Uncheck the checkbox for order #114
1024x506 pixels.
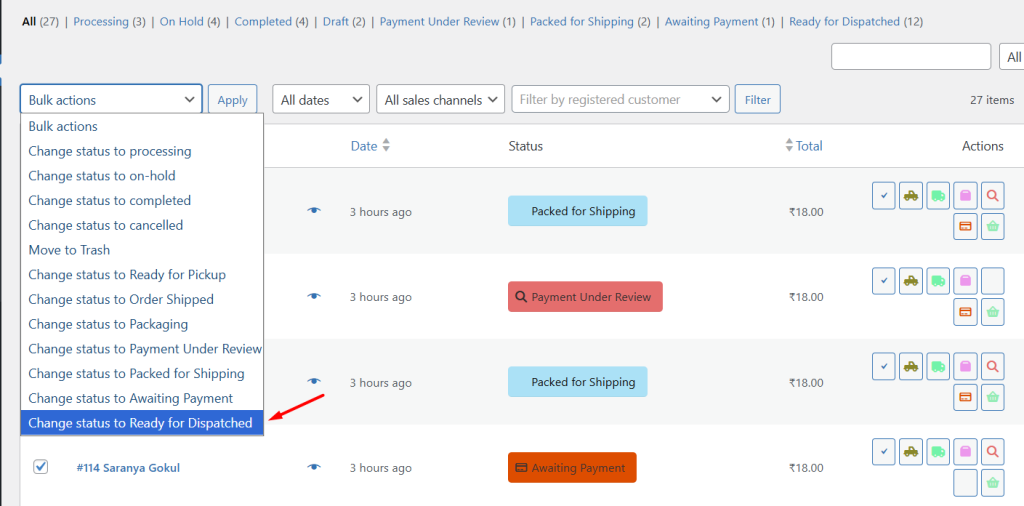tap(41, 466)
